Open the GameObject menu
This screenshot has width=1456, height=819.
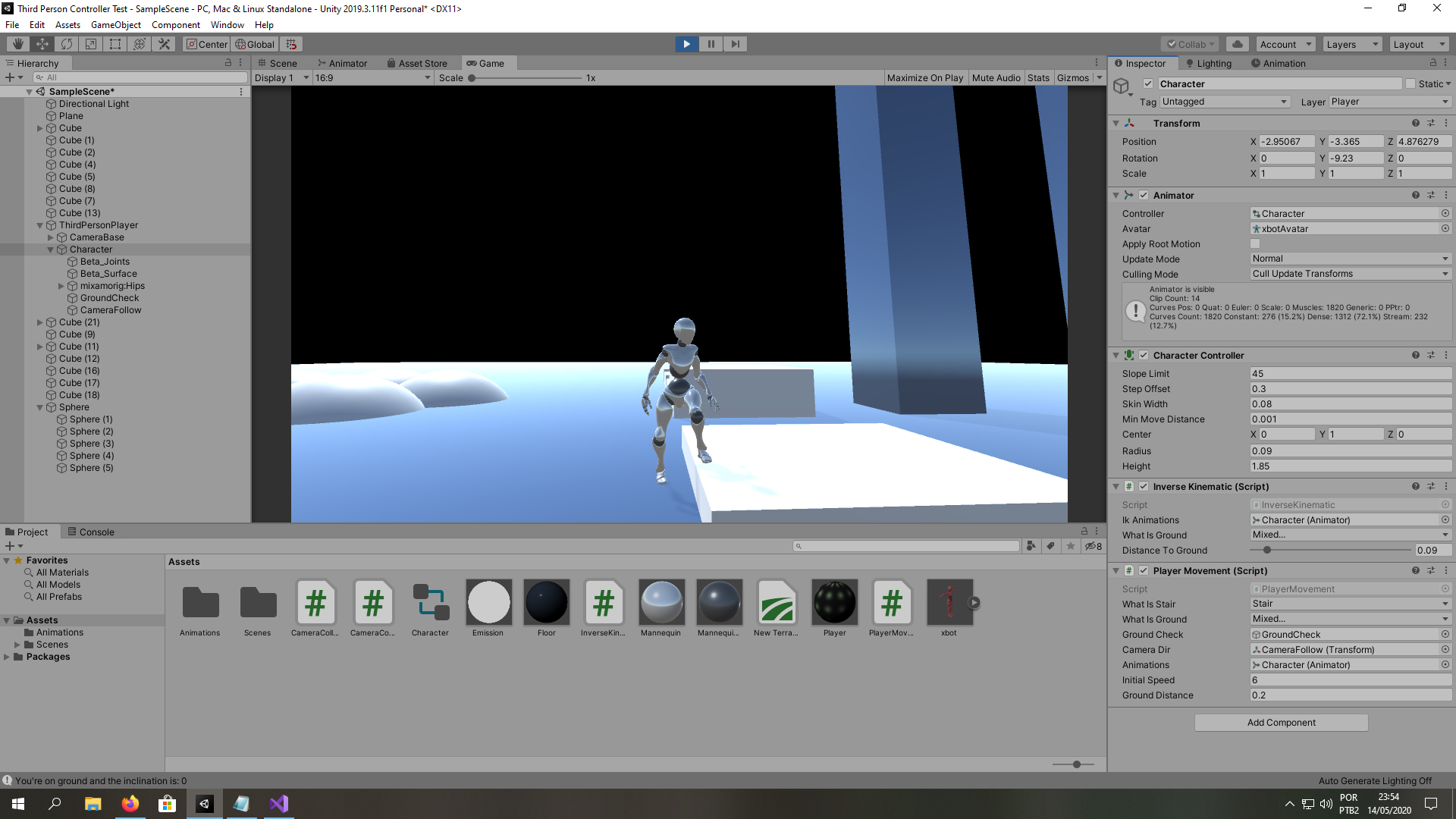click(x=115, y=24)
